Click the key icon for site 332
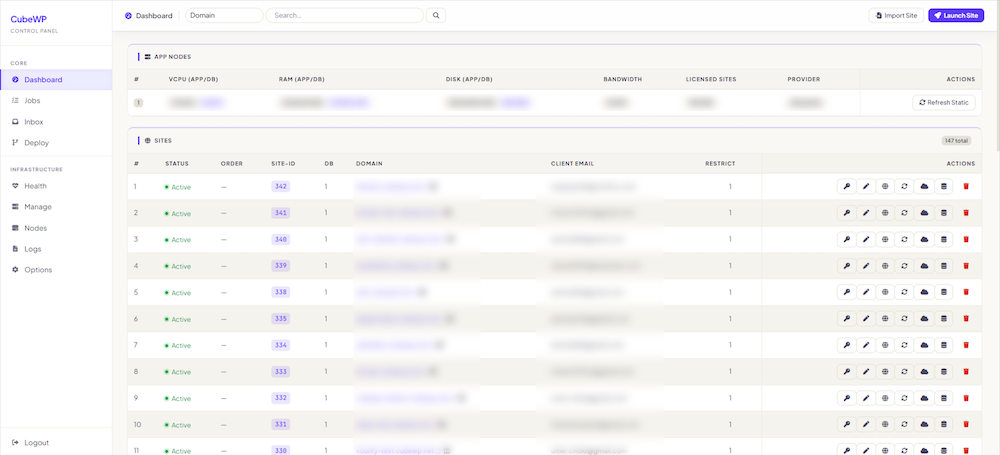 point(846,398)
